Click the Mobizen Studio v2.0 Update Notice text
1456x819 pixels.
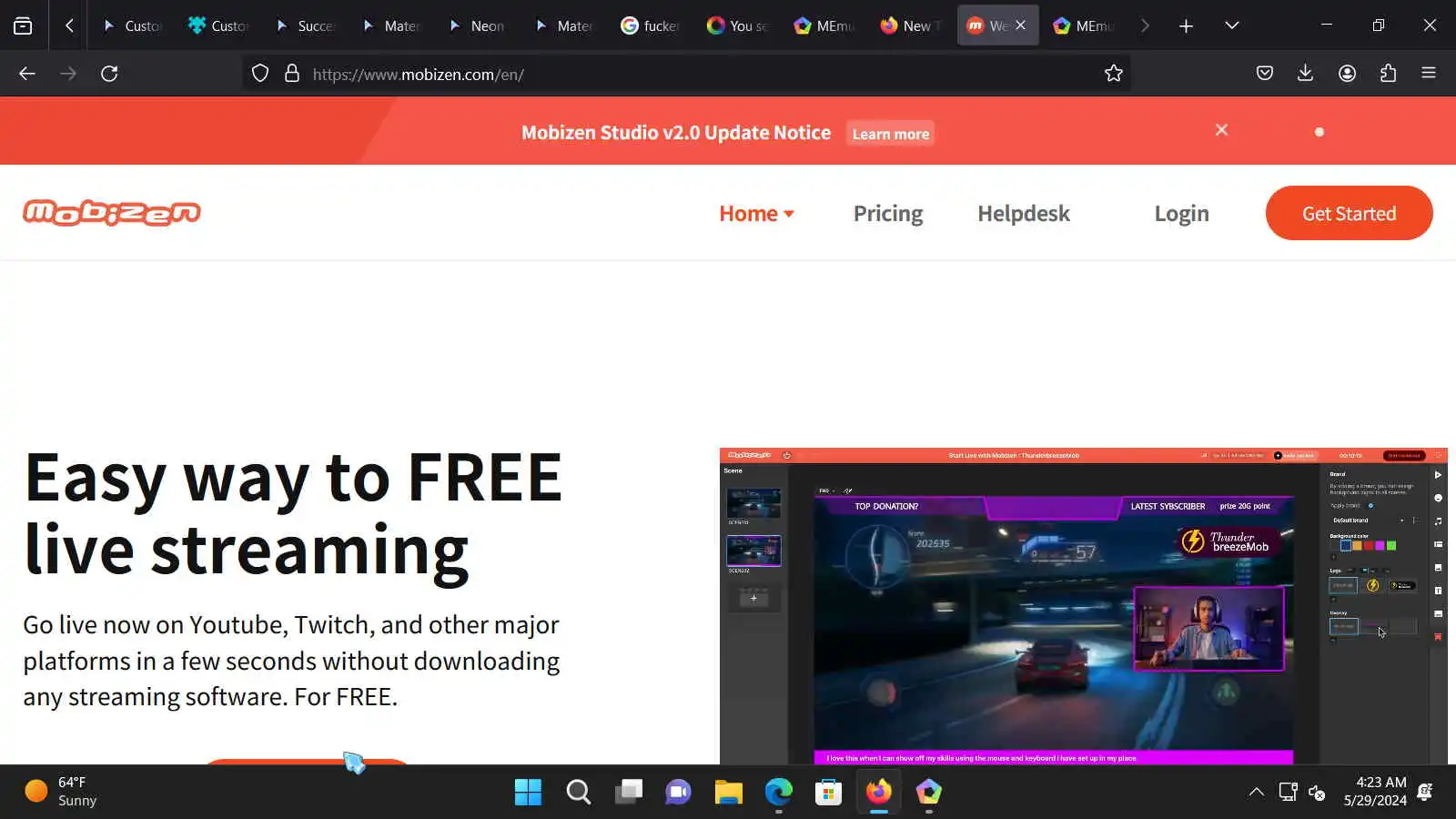pyautogui.click(x=676, y=133)
